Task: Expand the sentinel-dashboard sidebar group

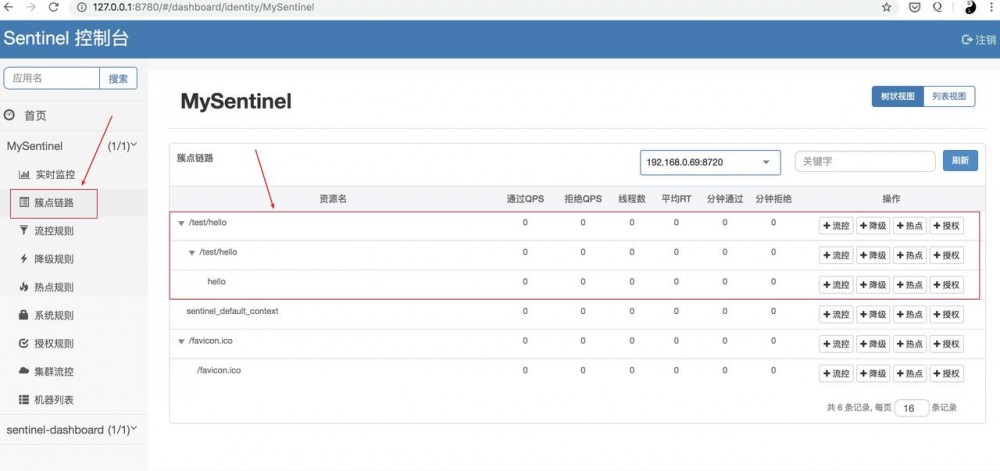Action: click(x=72, y=430)
